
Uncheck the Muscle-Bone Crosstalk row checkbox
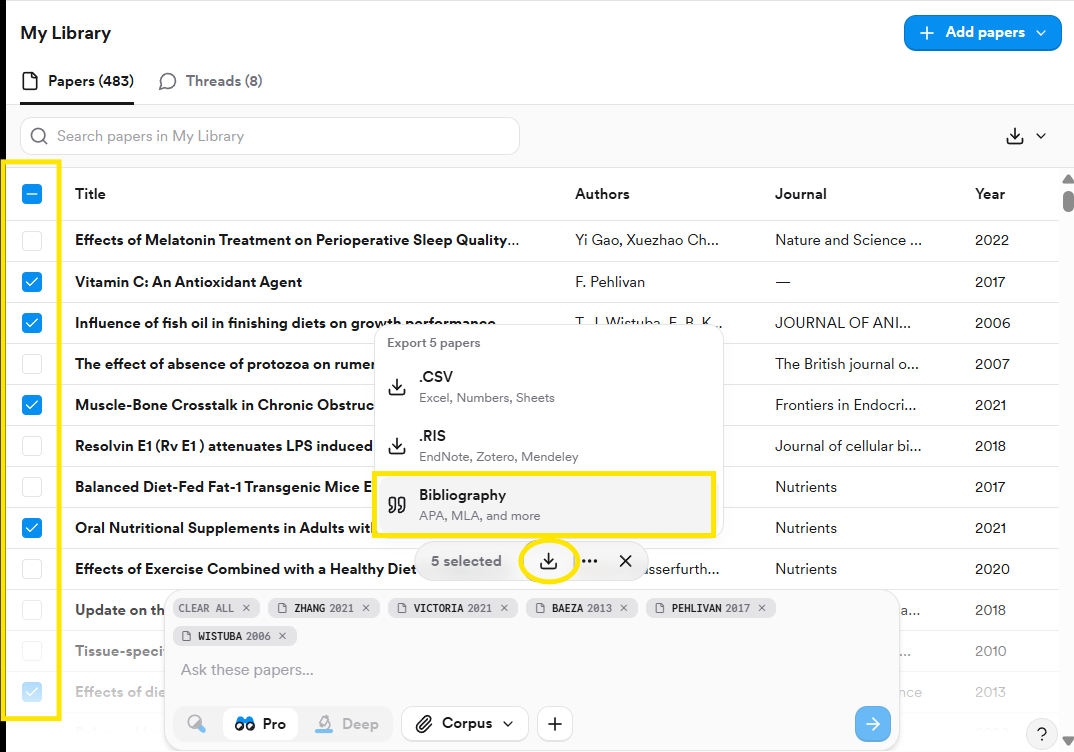click(32, 405)
